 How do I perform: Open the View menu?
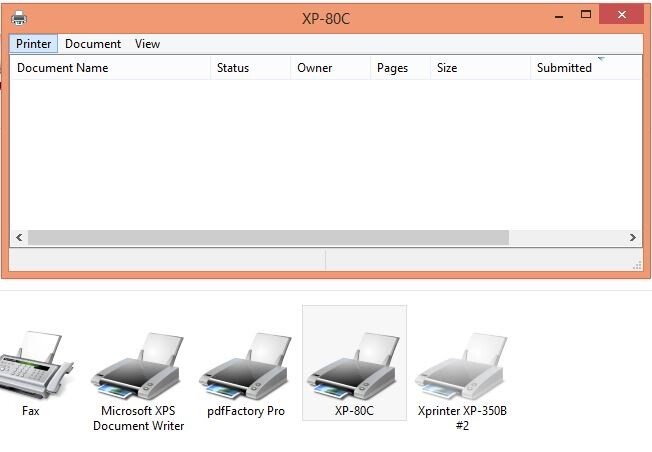click(147, 44)
